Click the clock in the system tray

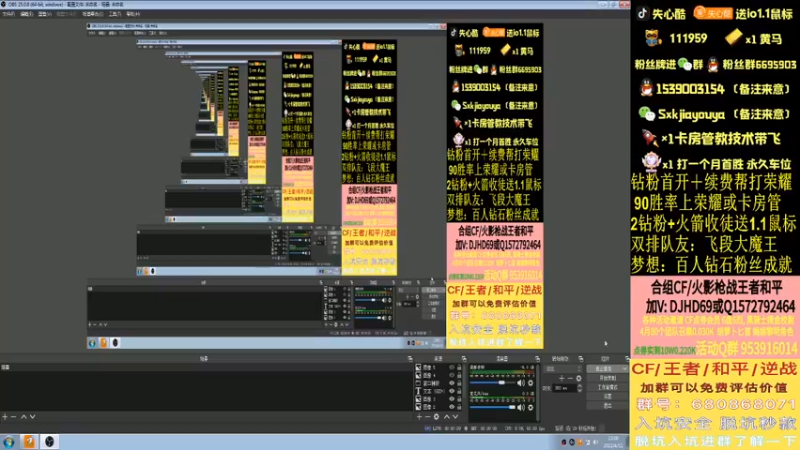click(613, 442)
